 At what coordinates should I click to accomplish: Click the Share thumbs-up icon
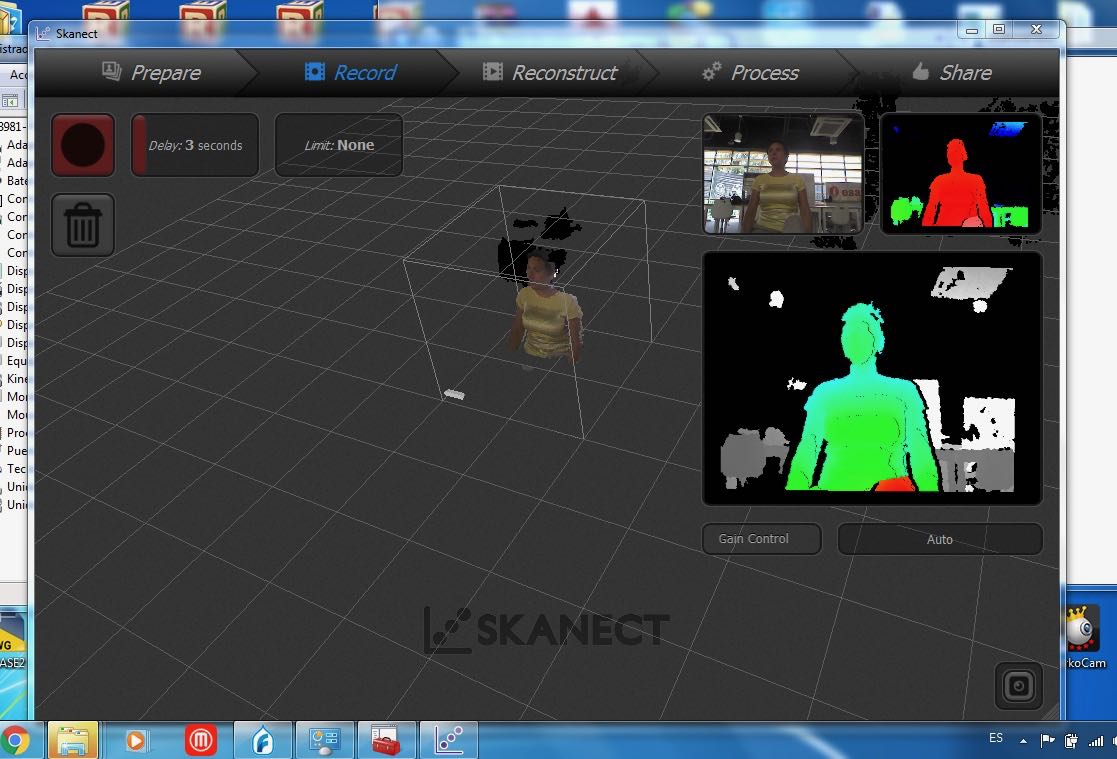pos(920,71)
